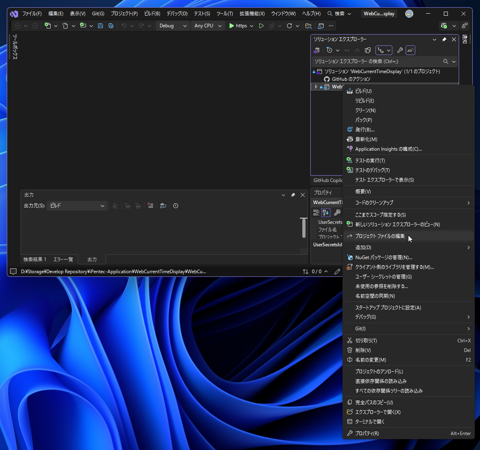Screen dimensions: 480x450
Task: Click the 検索 search box in title bar
Action: coord(339,14)
